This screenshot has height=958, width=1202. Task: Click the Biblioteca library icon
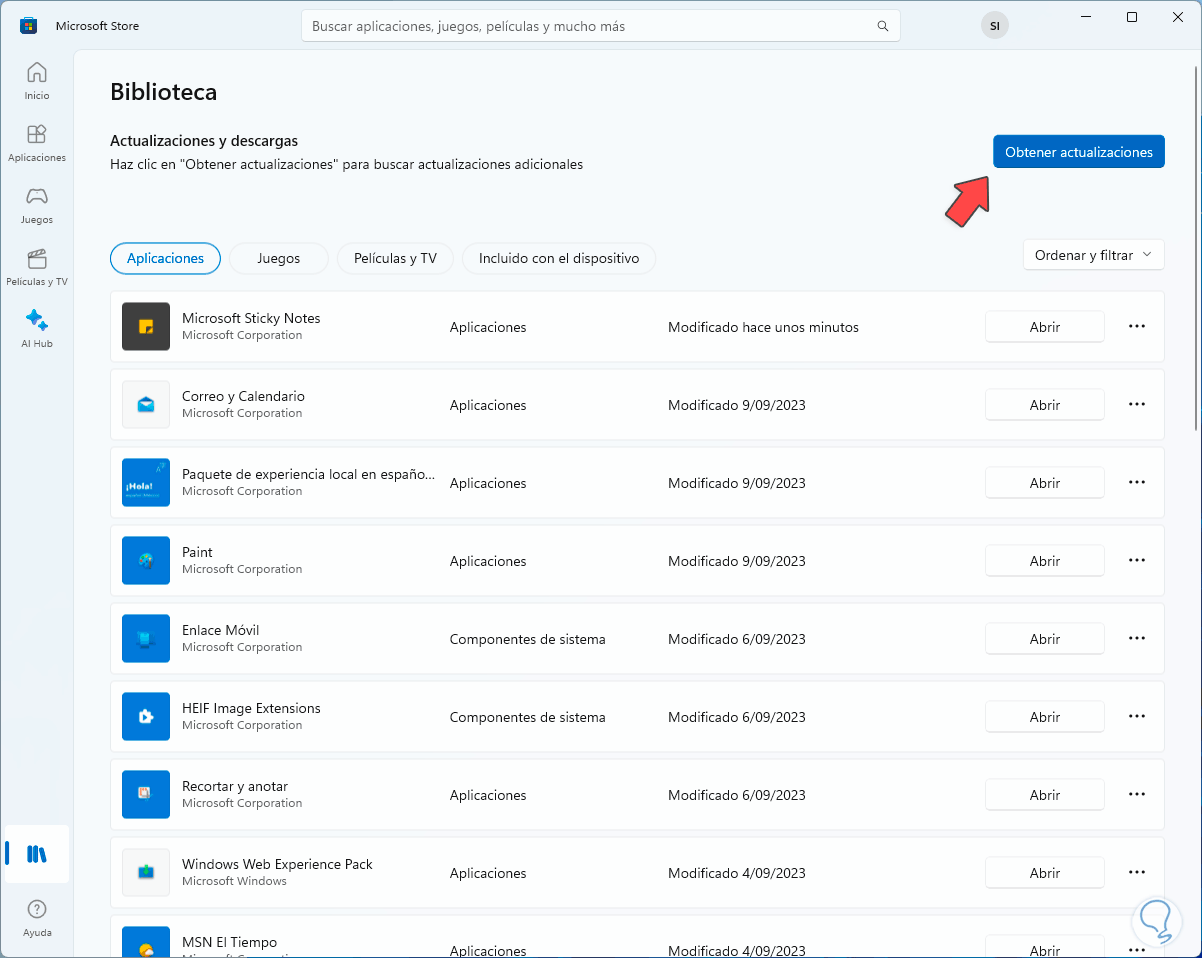[x=36, y=854]
